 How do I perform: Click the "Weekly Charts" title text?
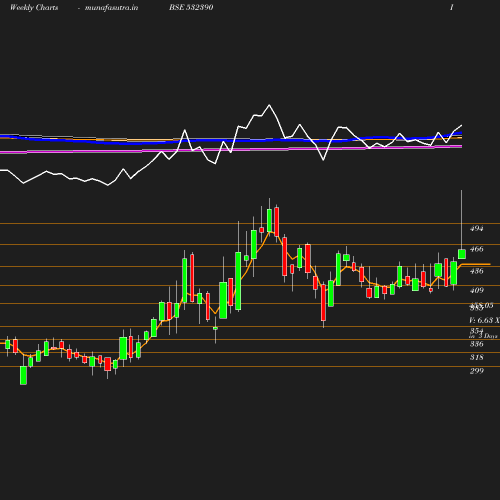pyautogui.click(x=34, y=8)
